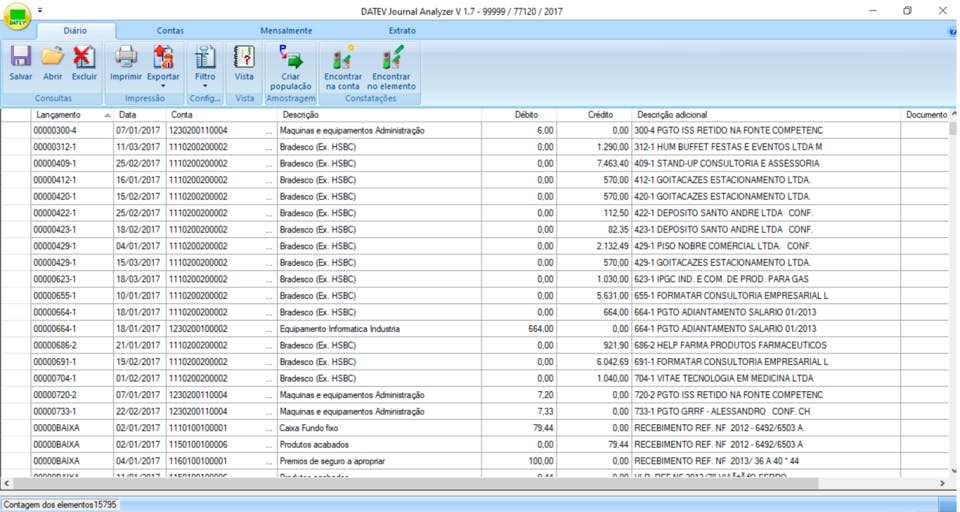Click the Débito column header
This screenshot has height=512, width=960.
point(526,115)
